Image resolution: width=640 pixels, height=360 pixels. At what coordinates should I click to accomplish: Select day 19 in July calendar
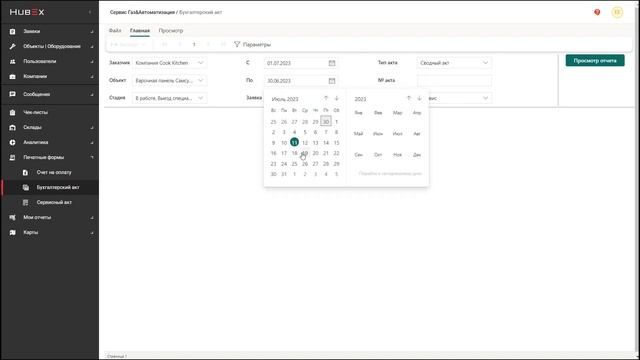click(305, 153)
